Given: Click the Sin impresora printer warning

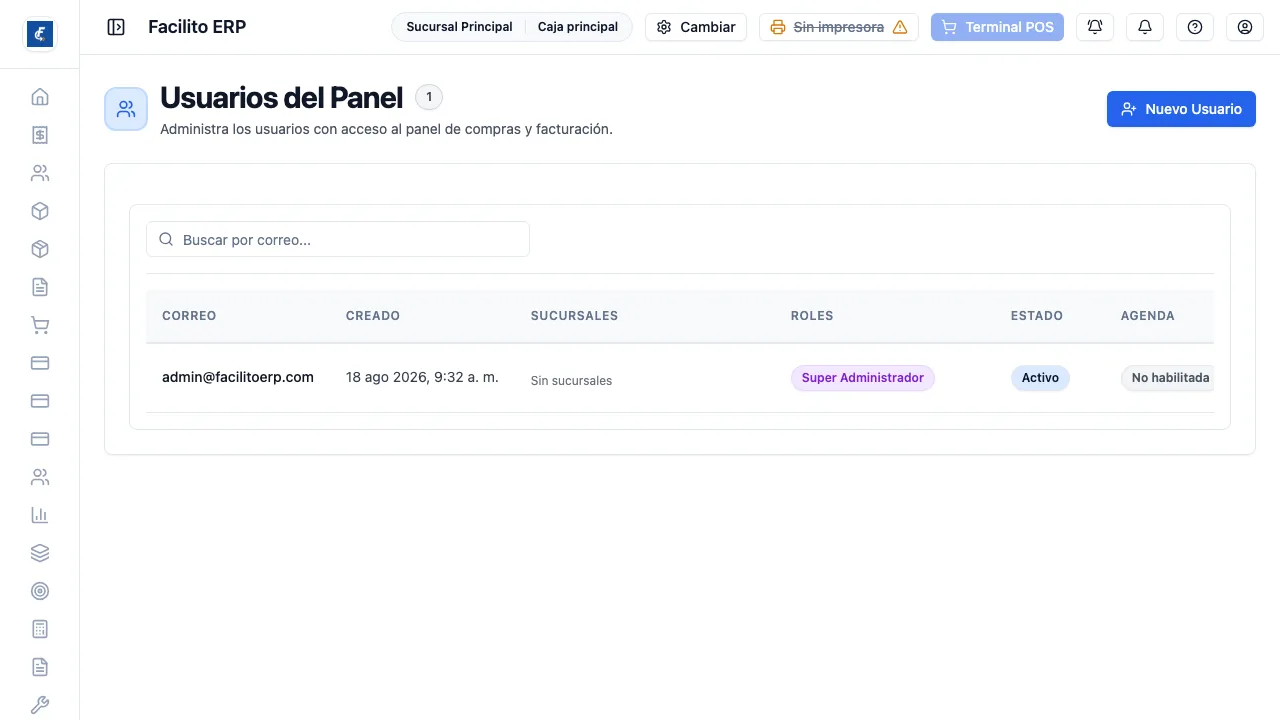Looking at the screenshot, I should click(839, 27).
